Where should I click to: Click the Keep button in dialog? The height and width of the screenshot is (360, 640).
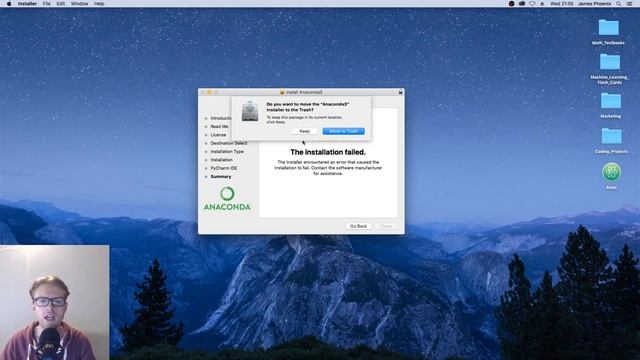click(304, 131)
